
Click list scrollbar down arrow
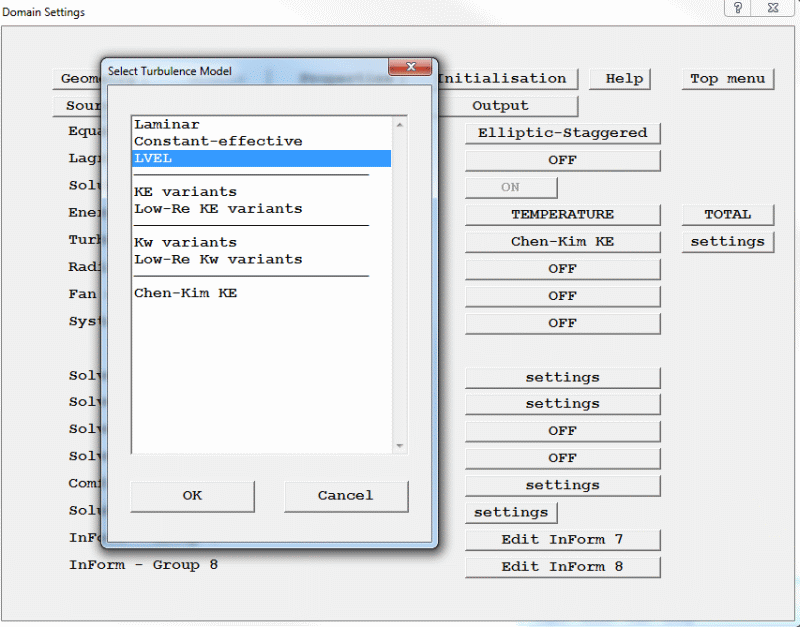coord(400,446)
